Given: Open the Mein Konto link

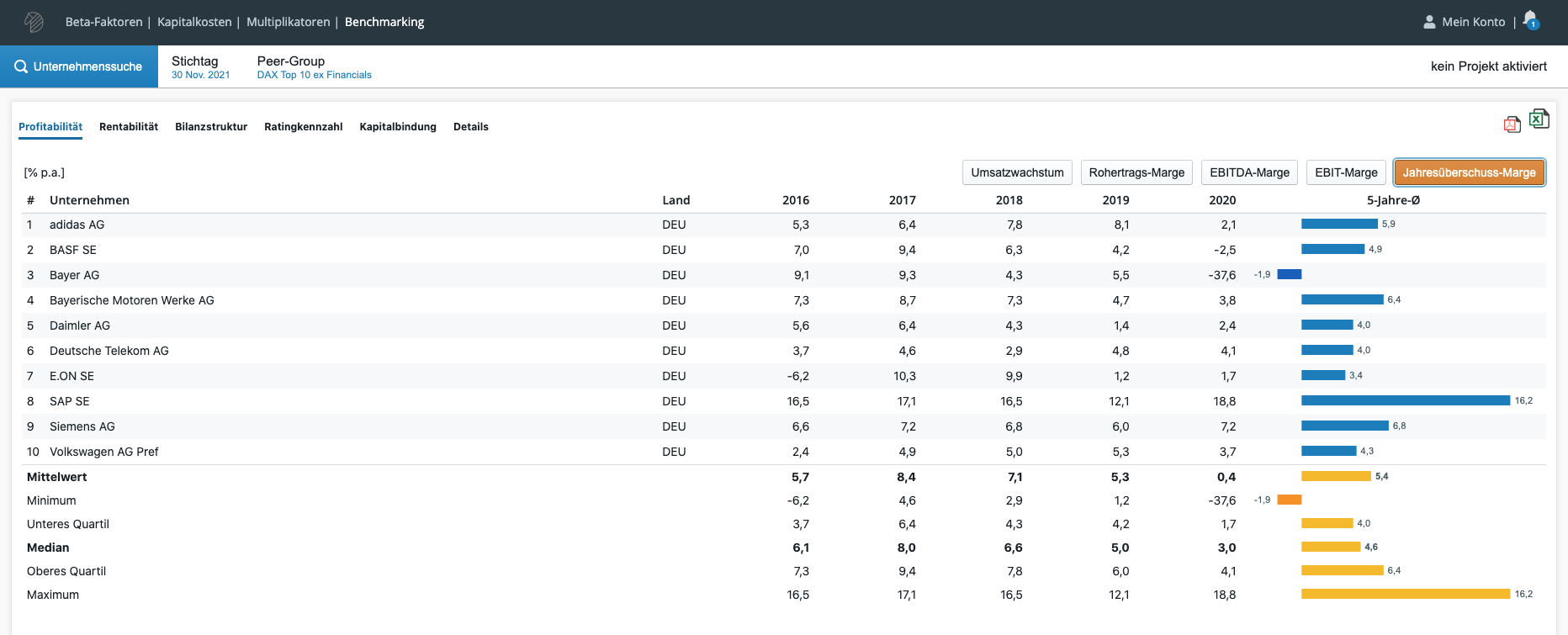Looking at the screenshot, I should coord(1473,22).
